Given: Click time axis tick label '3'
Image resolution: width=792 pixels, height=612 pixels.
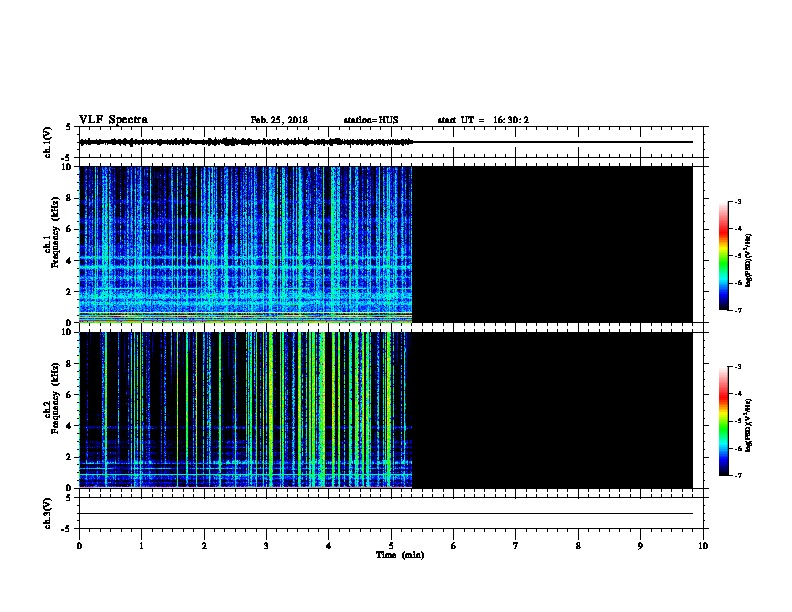Looking at the screenshot, I should 266,546.
